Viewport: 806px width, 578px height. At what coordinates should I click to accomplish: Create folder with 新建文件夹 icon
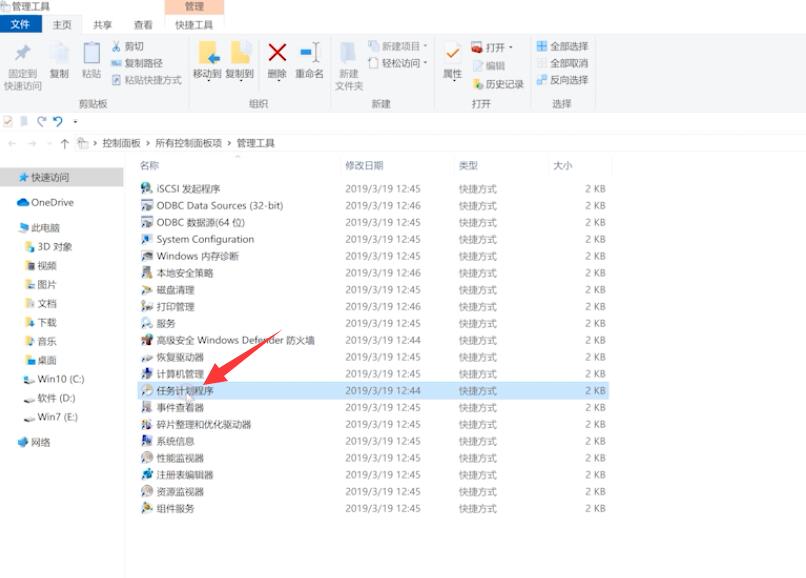tap(346, 60)
